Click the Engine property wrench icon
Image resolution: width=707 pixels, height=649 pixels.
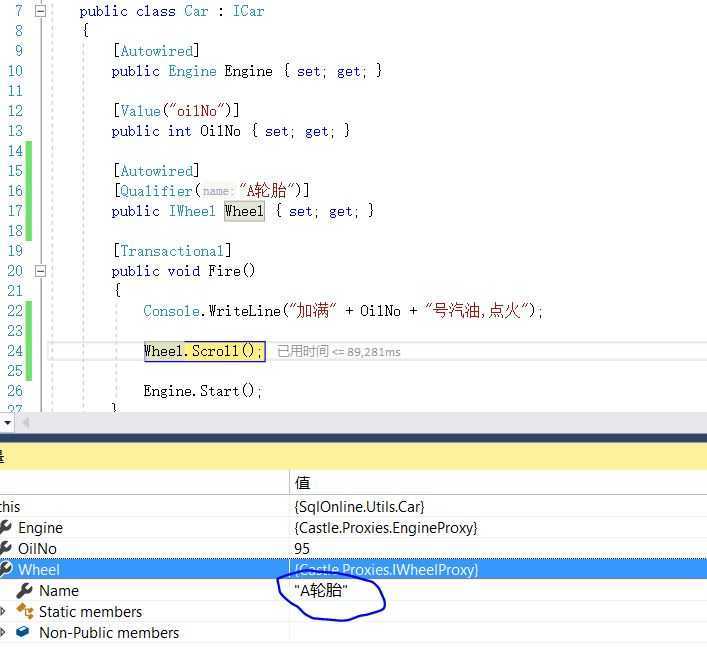pyautogui.click(x=5, y=527)
